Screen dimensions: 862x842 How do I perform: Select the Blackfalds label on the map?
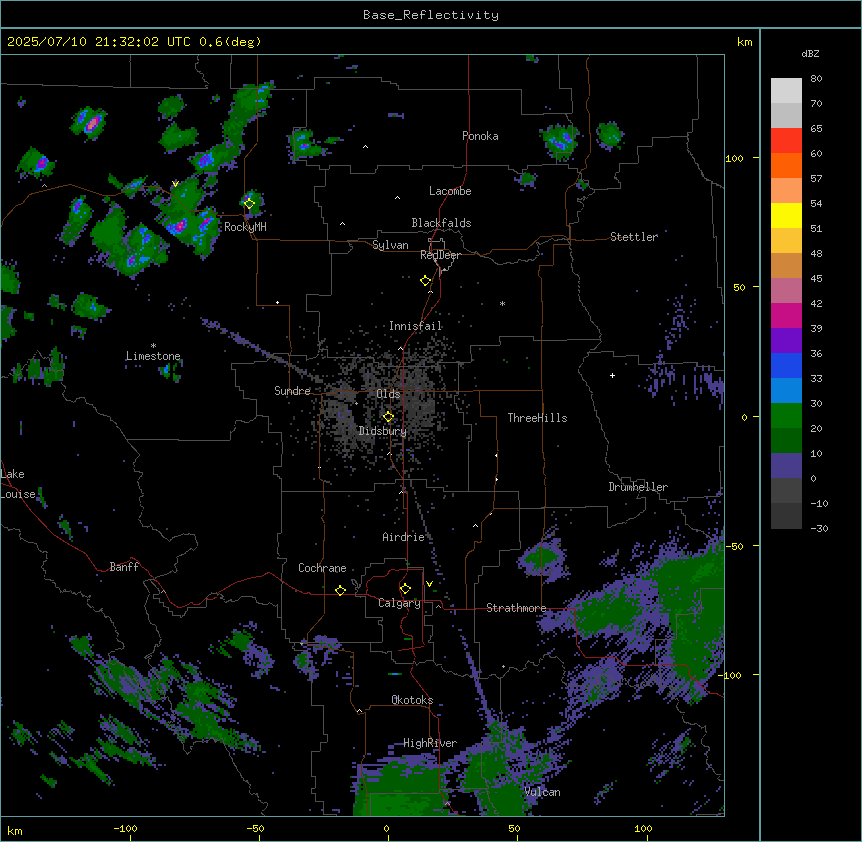[441, 223]
